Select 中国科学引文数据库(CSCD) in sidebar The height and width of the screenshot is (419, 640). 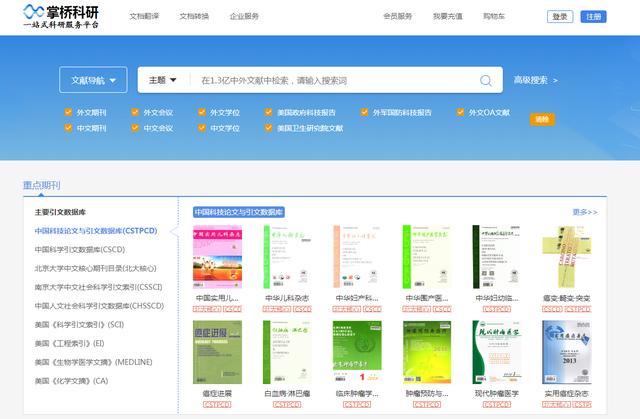[80, 250]
